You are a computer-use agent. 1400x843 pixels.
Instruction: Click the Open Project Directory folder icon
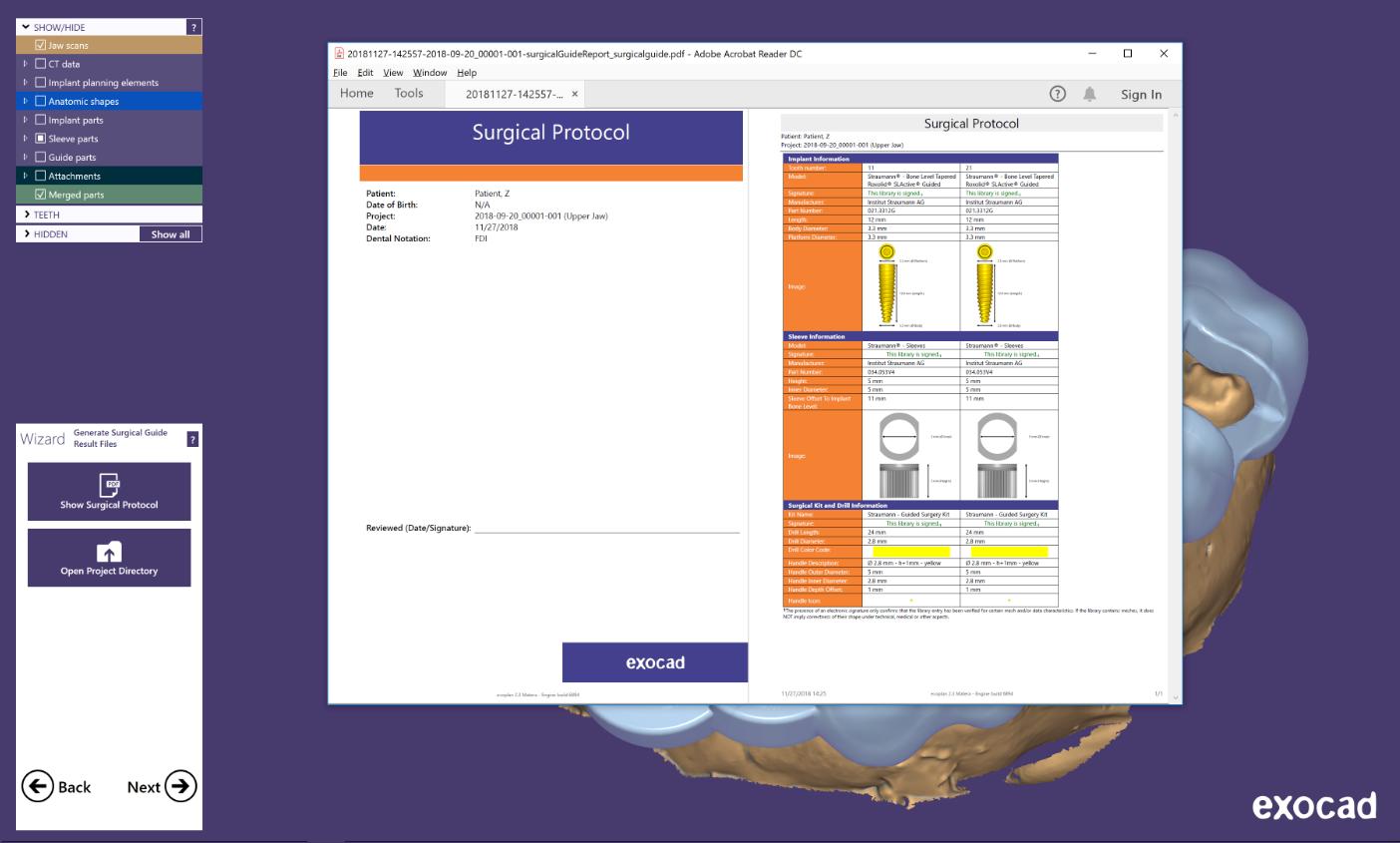point(109,552)
